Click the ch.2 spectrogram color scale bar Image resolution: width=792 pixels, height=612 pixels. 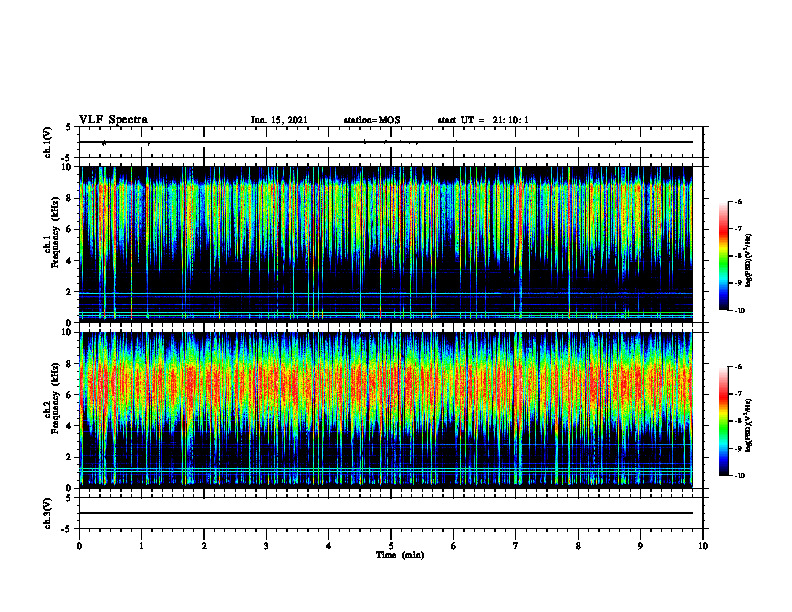pyautogui.click(x=723, y=421)
